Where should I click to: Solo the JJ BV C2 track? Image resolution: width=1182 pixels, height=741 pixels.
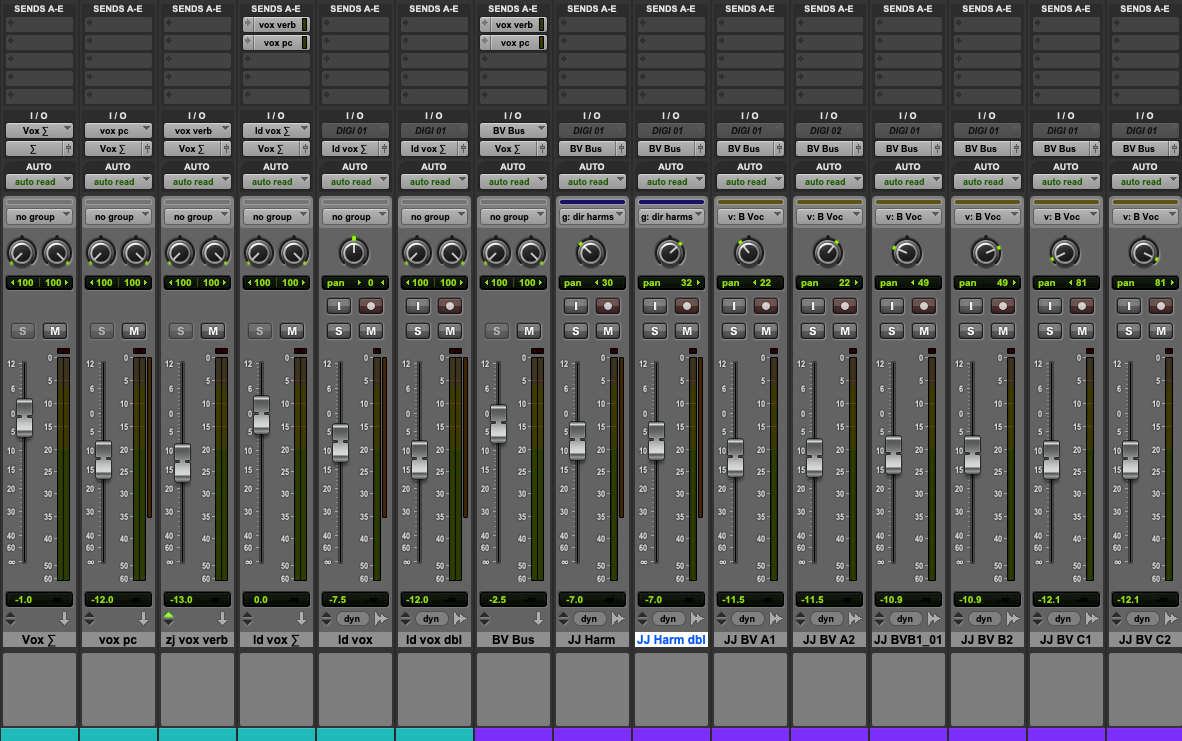coord(1128,331)
